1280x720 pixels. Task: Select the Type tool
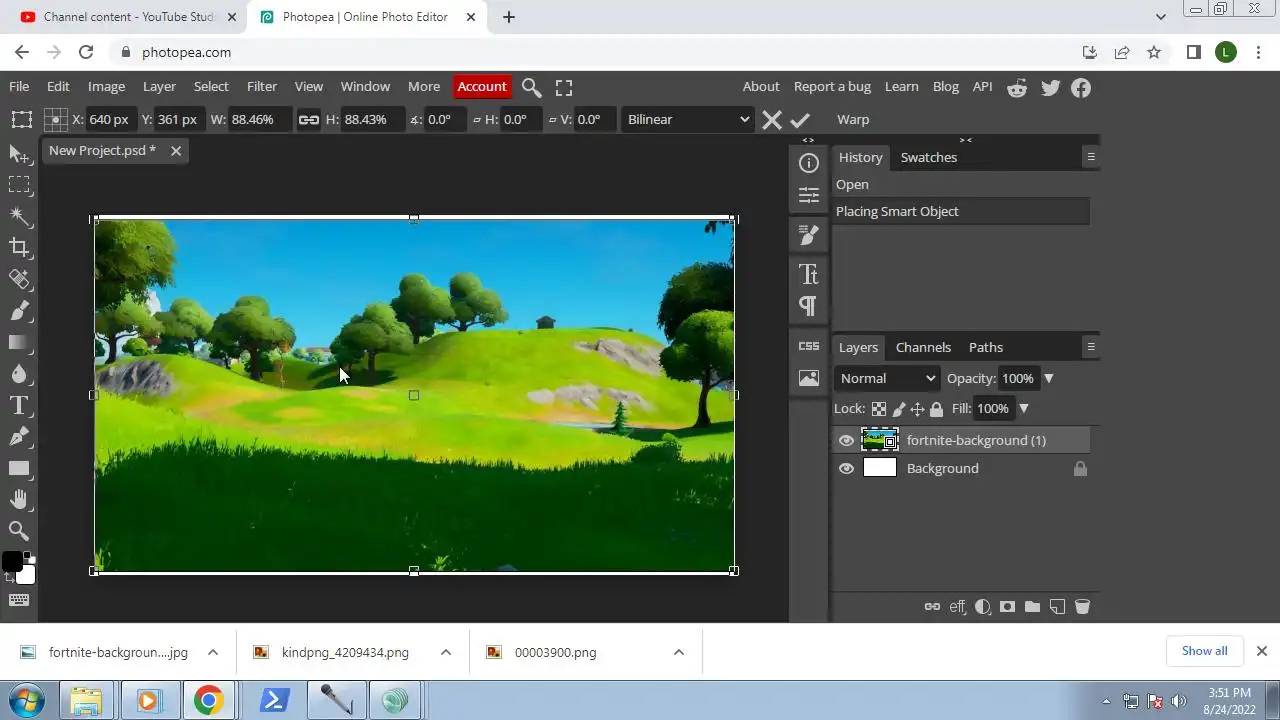pyautogui.click(x=19, y=405)
